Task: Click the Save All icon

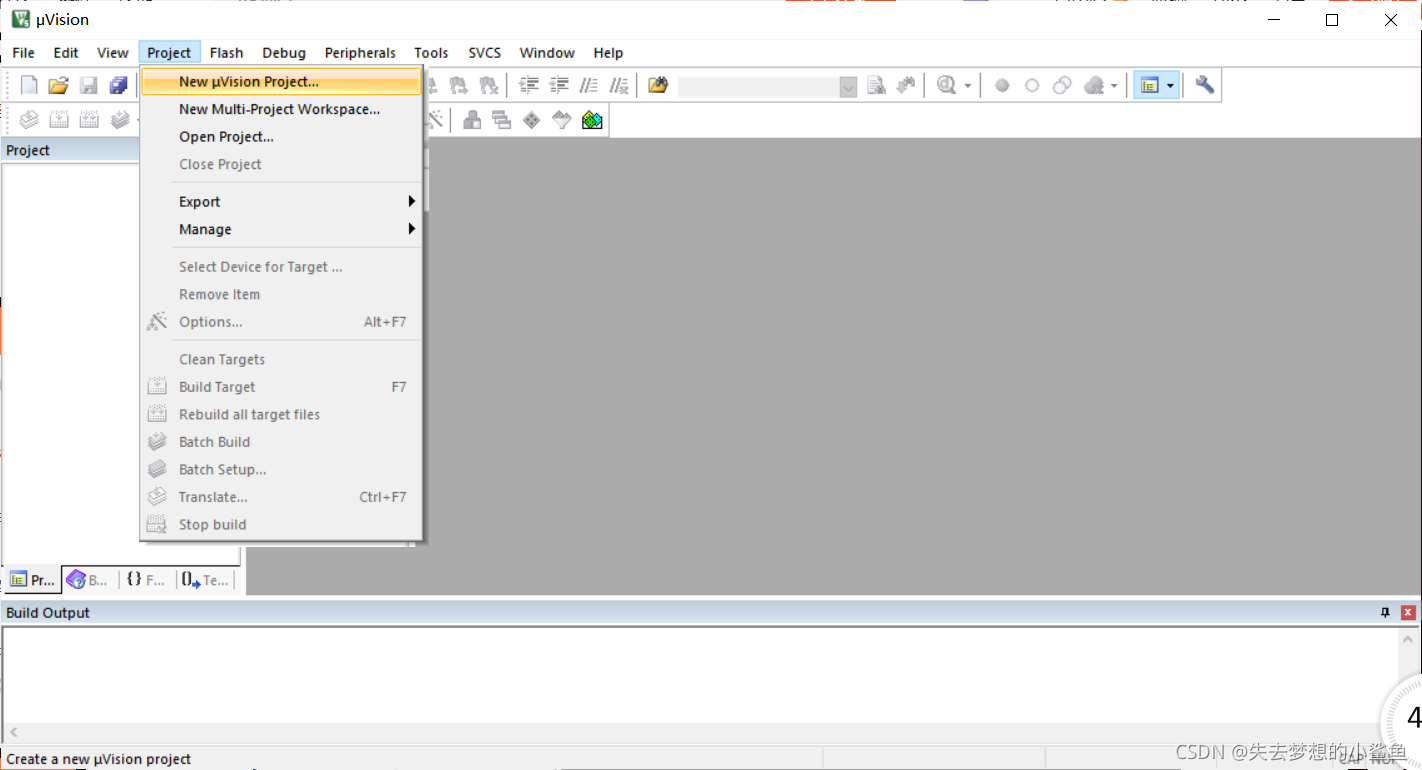Action: click(119, 86)
